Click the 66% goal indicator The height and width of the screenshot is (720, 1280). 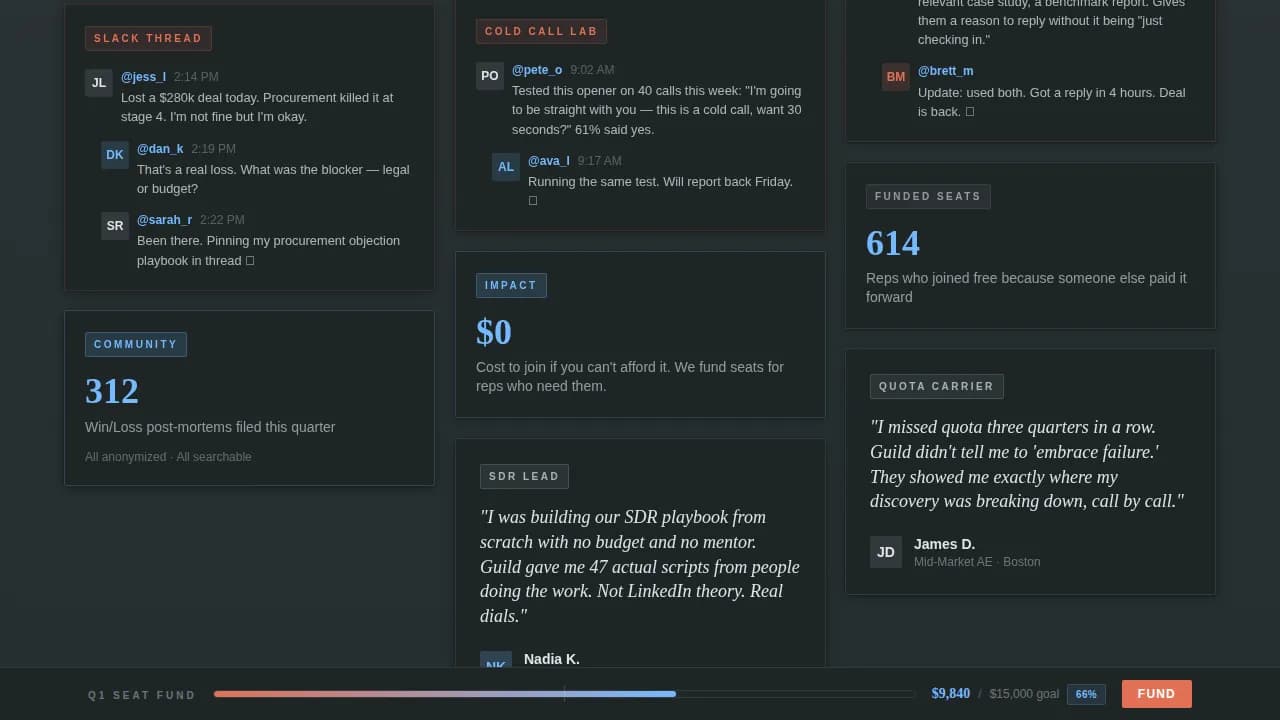1086,694
